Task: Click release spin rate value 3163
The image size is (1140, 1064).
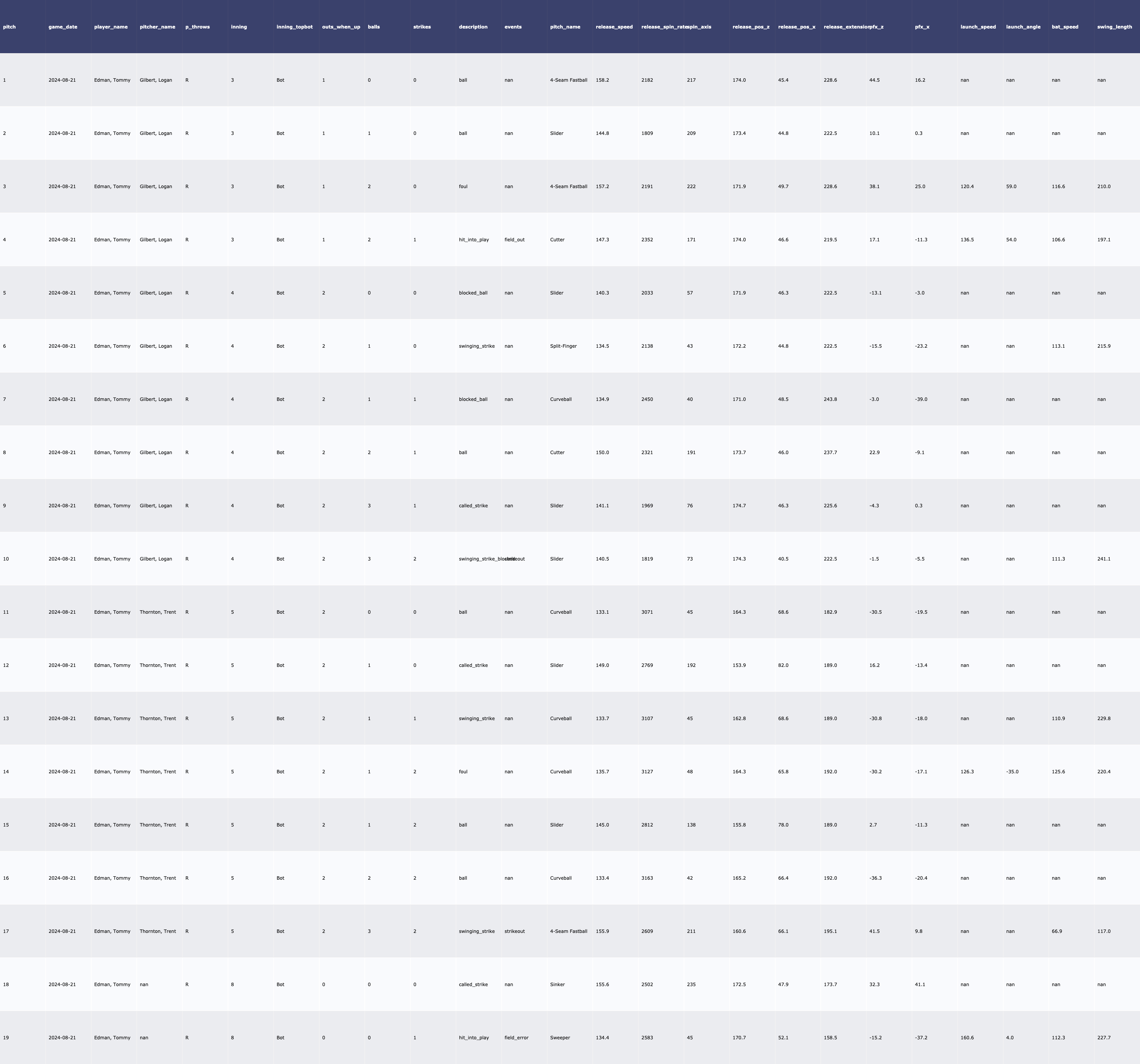Action: coord(647,878)
